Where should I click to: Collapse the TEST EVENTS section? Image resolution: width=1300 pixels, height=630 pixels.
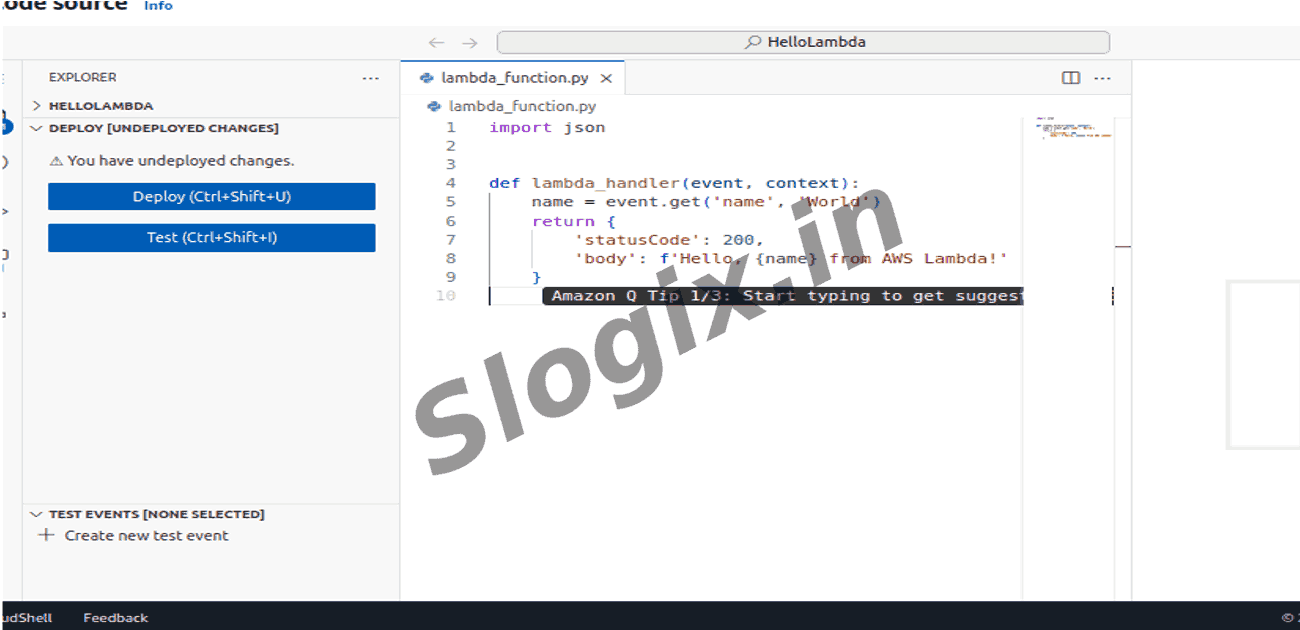pyautogui.click(x=36, y=513)
